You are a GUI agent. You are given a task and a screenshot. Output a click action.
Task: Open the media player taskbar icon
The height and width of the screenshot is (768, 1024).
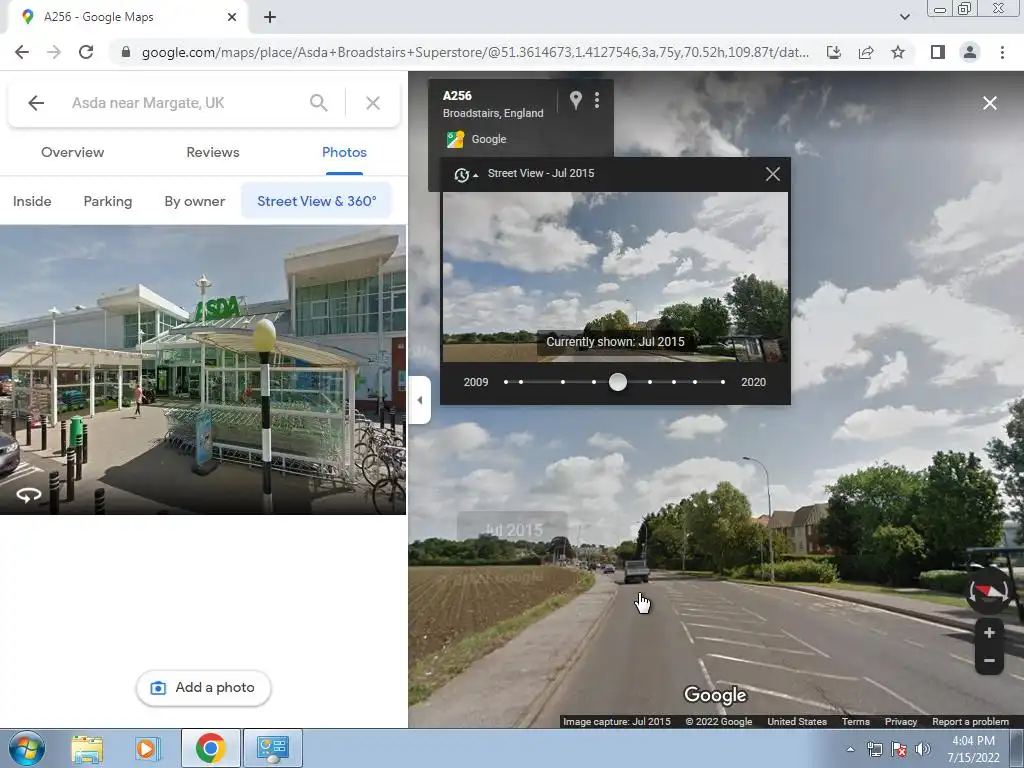[147, 748]
